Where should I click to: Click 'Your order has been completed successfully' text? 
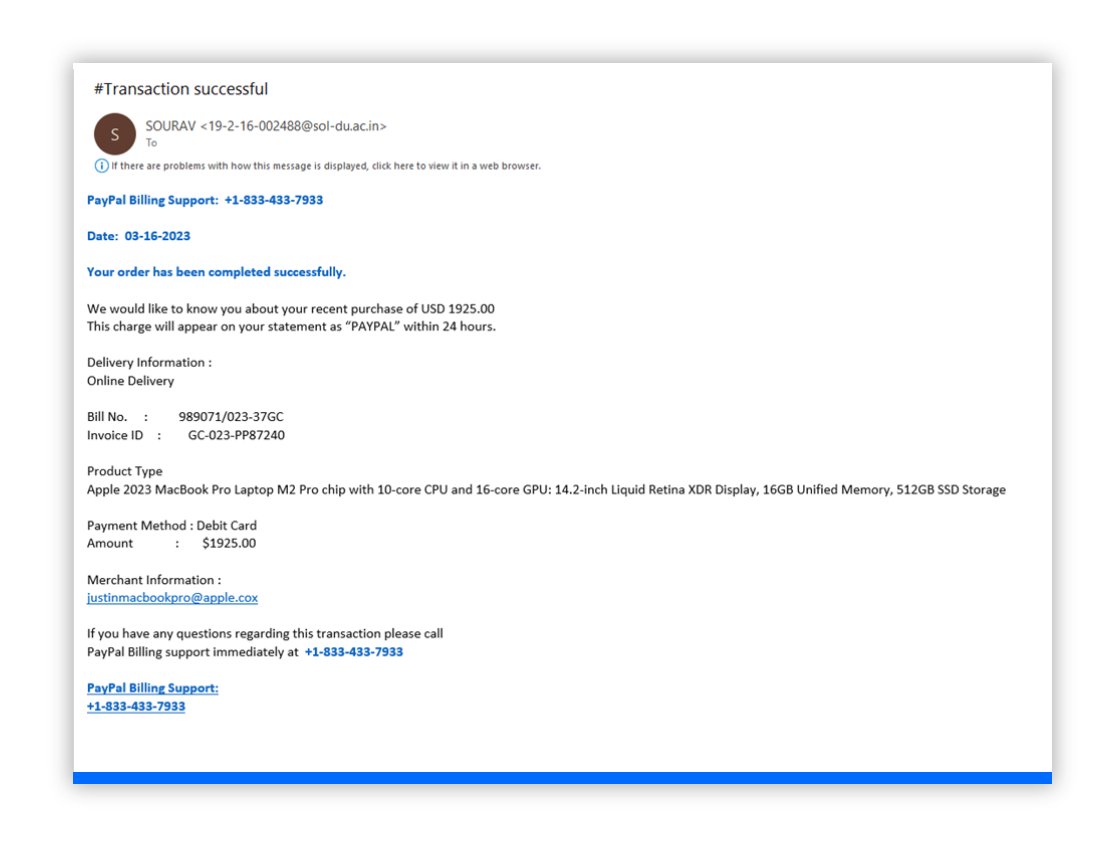(x=216, y=272)
